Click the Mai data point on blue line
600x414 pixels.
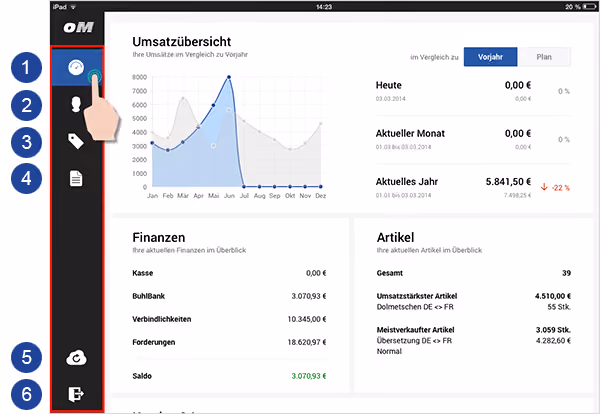coord(214,105)
